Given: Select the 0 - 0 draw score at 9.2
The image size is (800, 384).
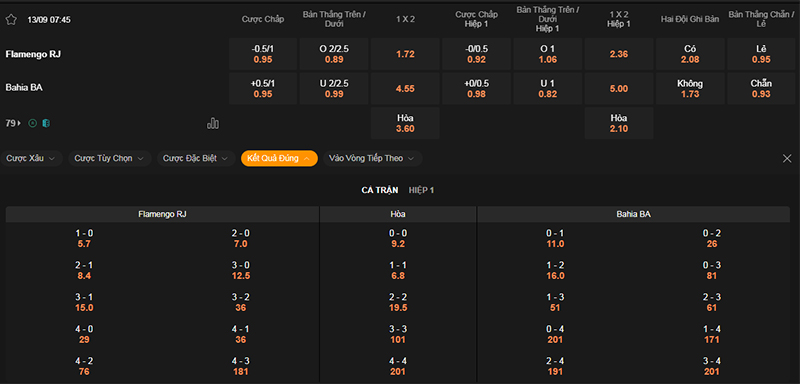Looking at the screenshot, I should (x=398, y=239).
